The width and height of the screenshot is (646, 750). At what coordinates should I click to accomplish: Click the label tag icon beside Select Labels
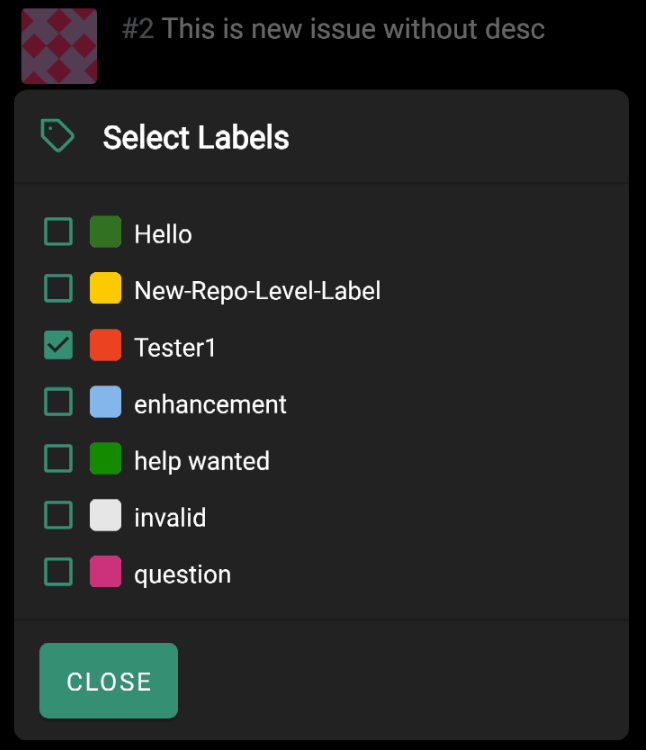coord(57,136)
